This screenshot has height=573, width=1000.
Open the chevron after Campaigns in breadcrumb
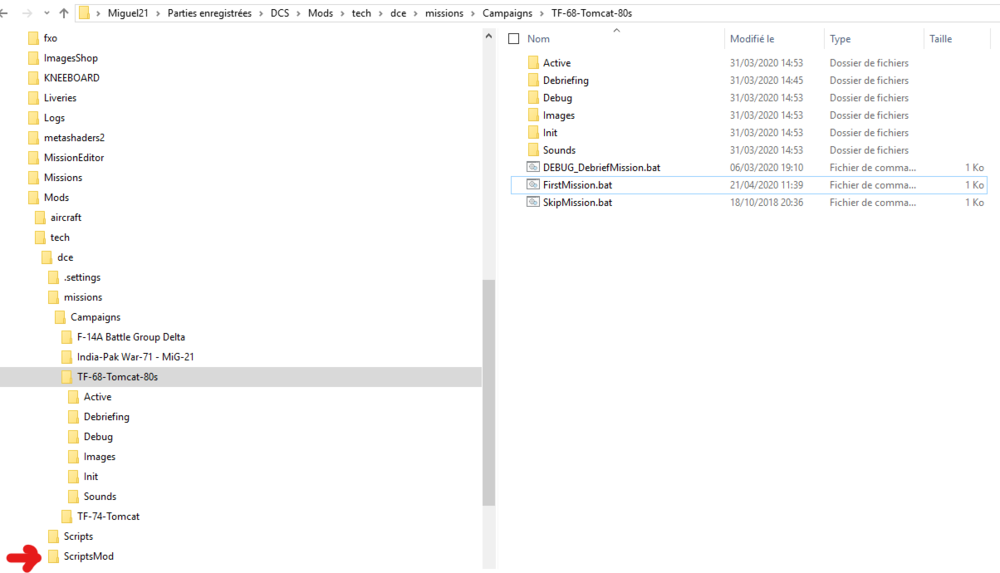542,13
